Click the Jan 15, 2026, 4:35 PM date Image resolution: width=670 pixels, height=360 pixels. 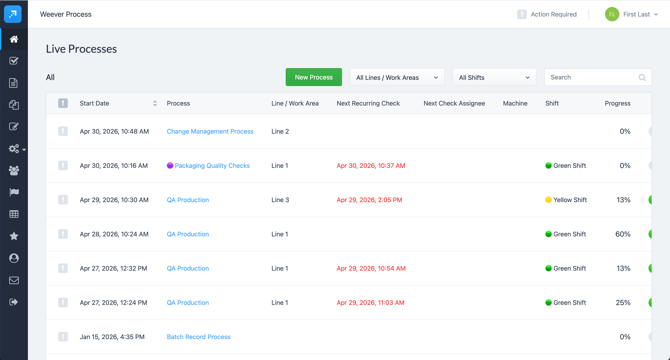click(x=112, y=337)
